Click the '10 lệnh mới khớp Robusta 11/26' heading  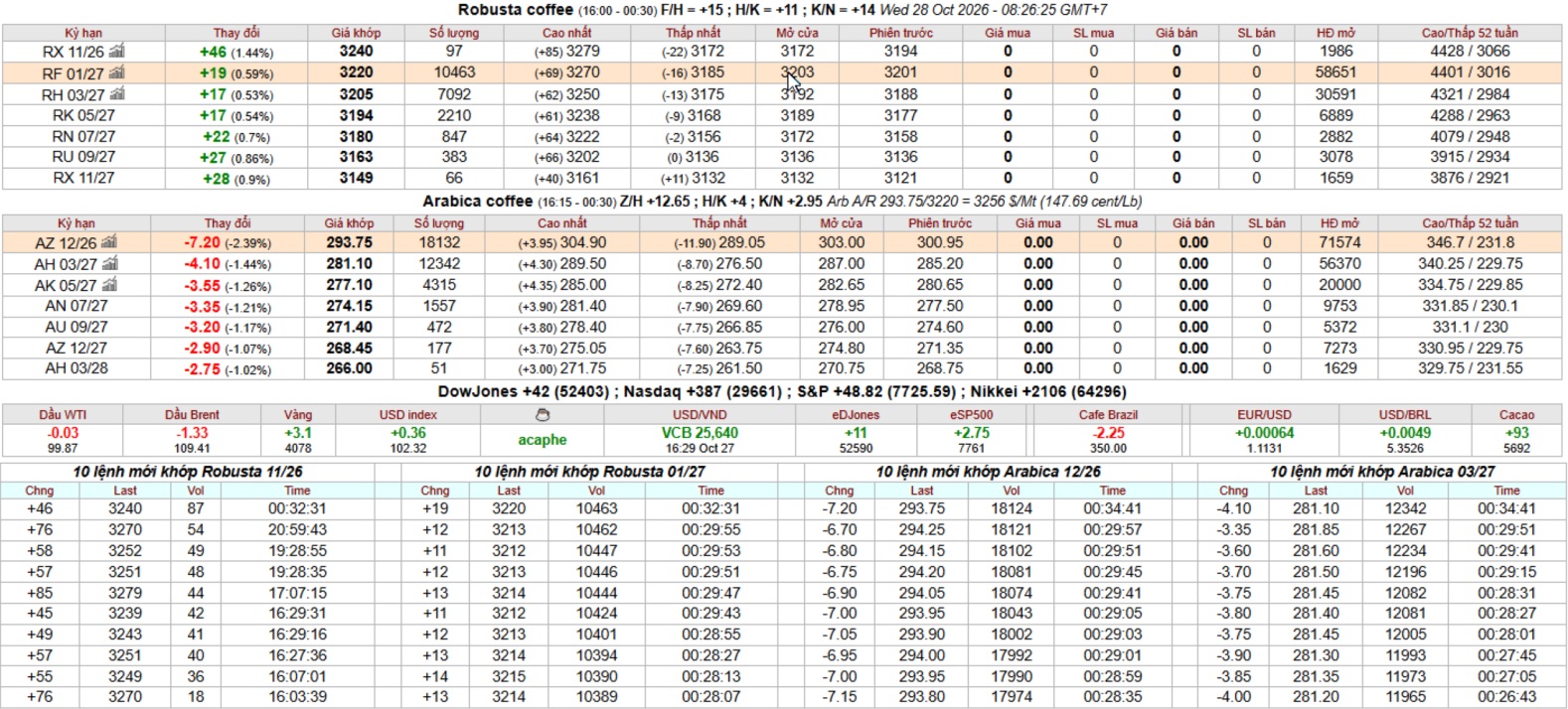(188, 472)
